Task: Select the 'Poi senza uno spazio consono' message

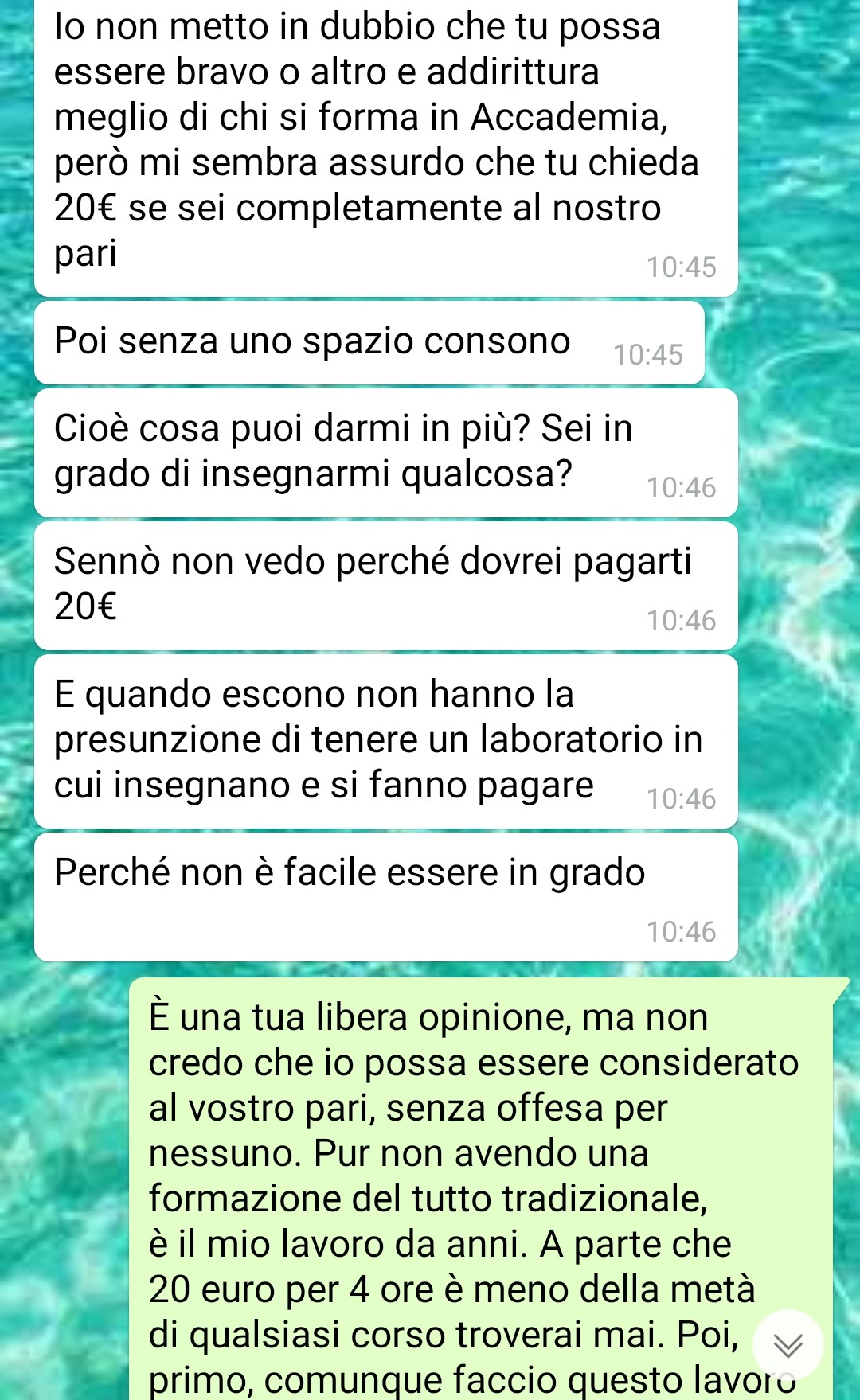Action: (x=369, y=343)
